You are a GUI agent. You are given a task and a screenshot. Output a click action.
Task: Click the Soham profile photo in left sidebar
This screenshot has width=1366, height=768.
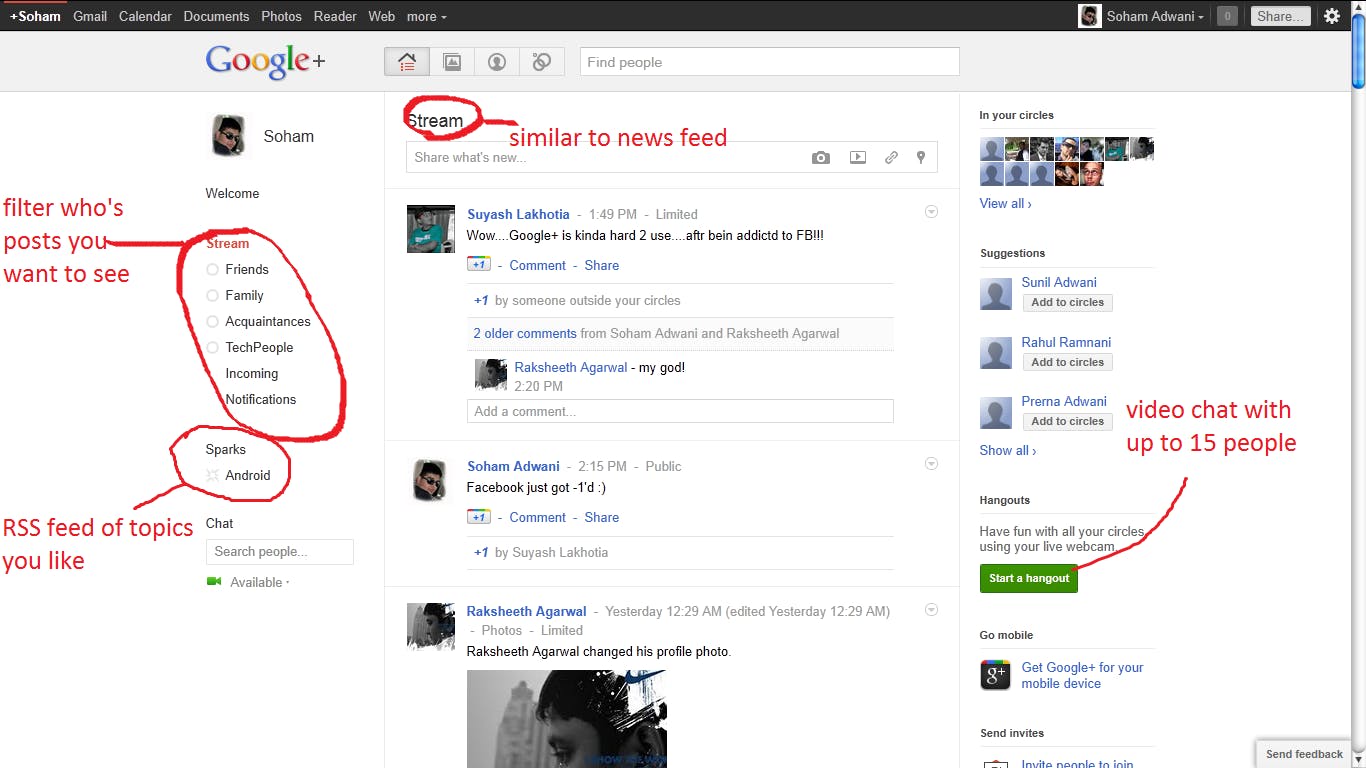(x=229, y=136)
